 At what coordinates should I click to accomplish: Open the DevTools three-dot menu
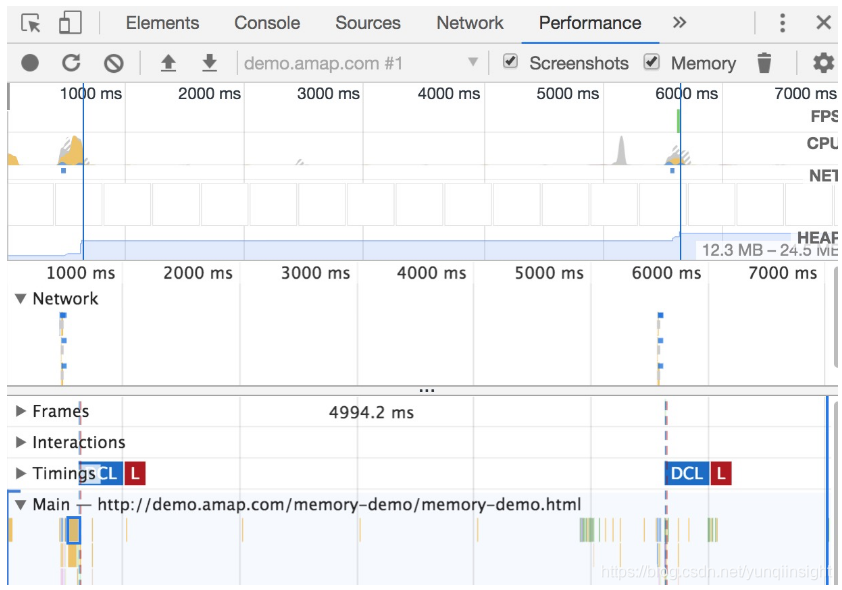coord(782,23)
